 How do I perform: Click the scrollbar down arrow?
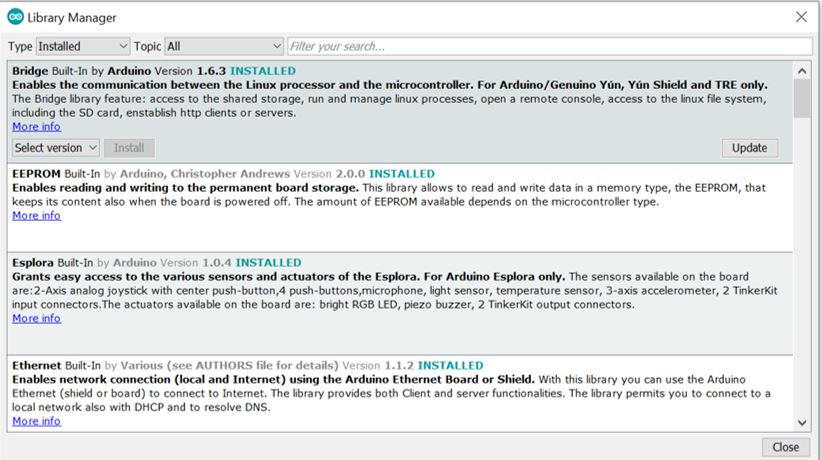[802, 424]
